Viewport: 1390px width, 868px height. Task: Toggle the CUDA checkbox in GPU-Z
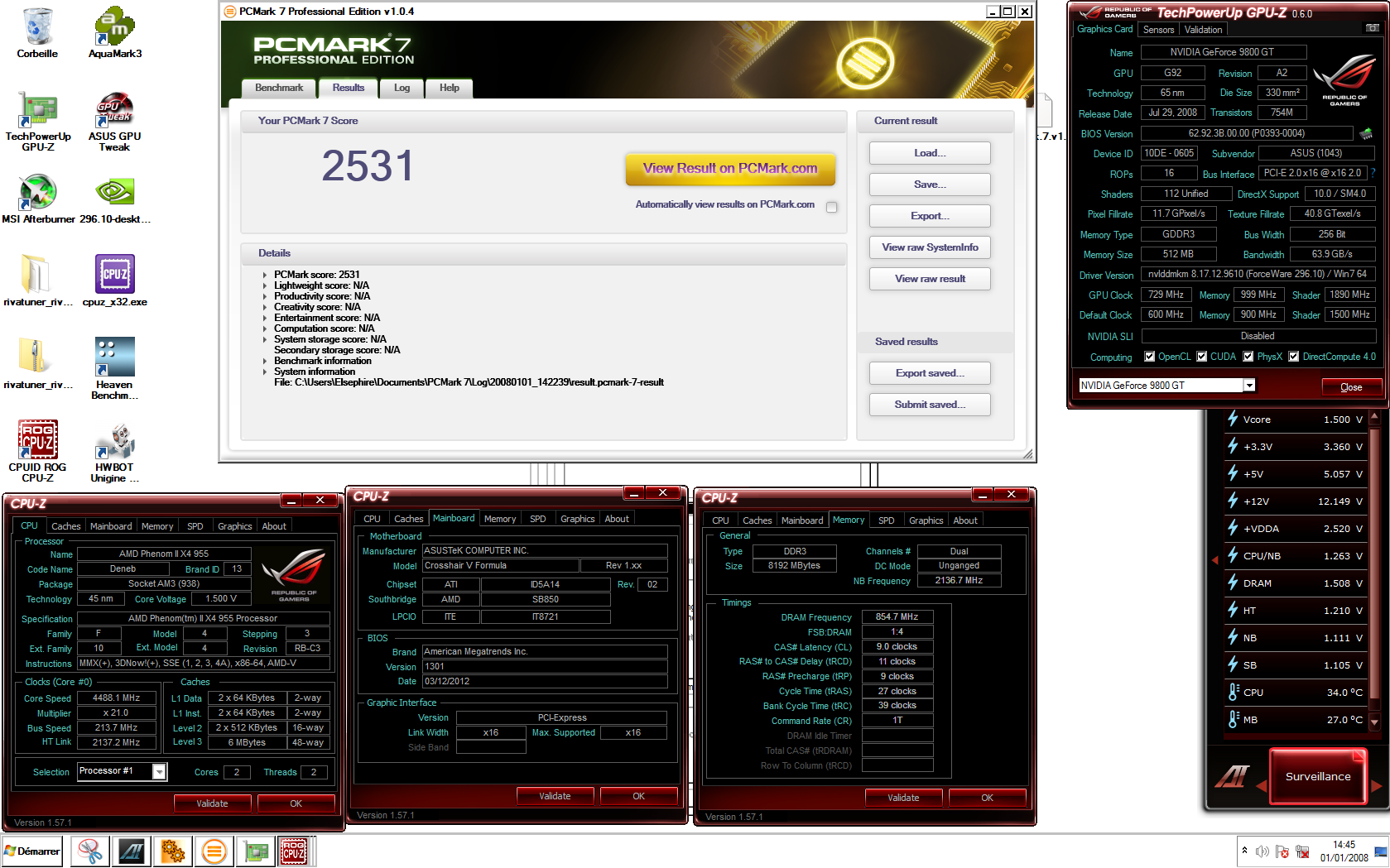[x=1201, y=357]
